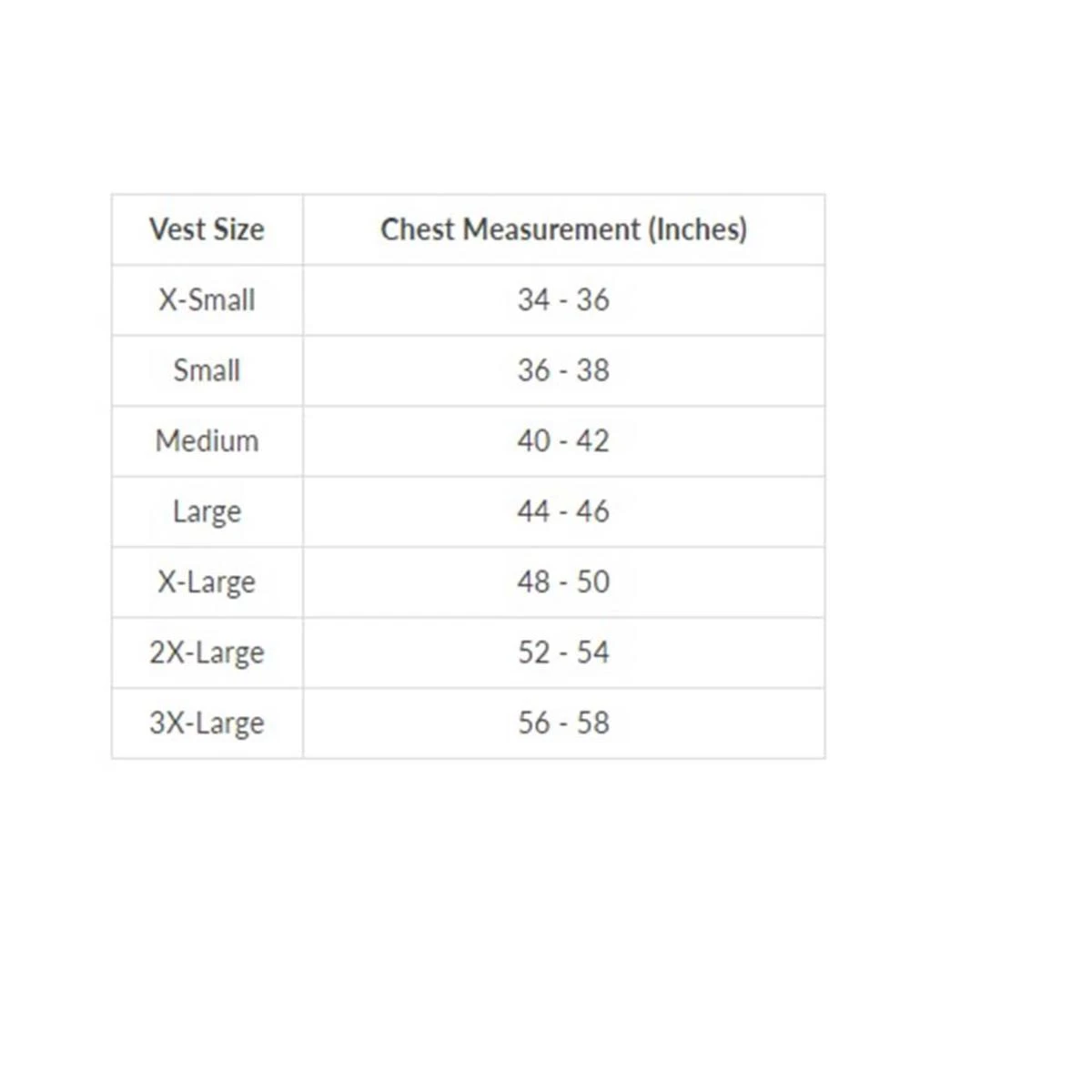Click the 34 - 36 measurement cell

tap(563, 300)
